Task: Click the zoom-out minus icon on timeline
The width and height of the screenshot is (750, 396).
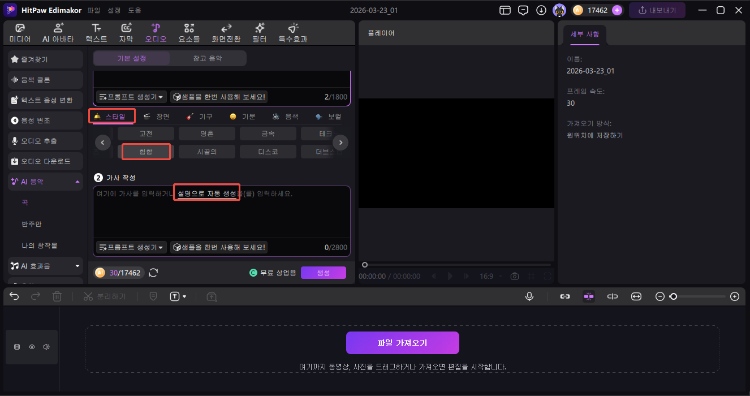Action: click(x=660, y=297)
